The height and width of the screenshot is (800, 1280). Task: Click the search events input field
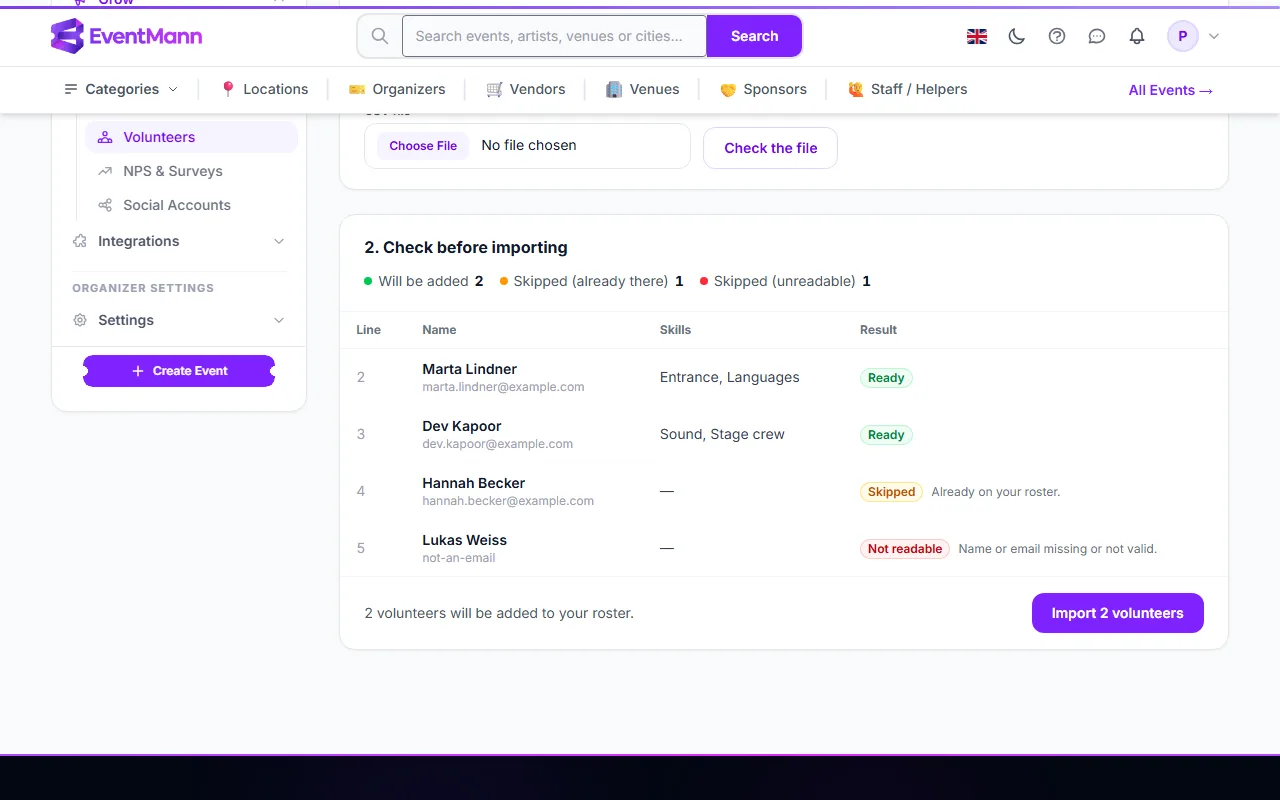pyautogui.click(x=554, y=36)
